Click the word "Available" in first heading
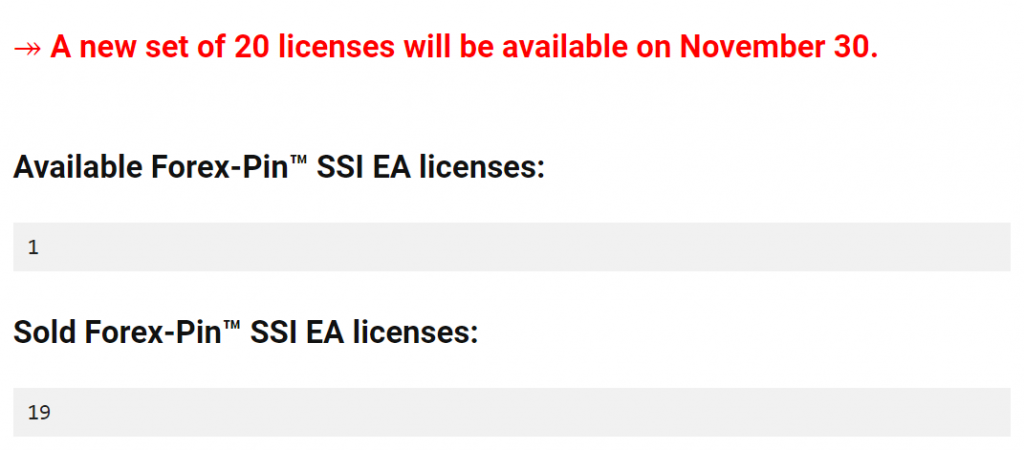 (78, 167)
